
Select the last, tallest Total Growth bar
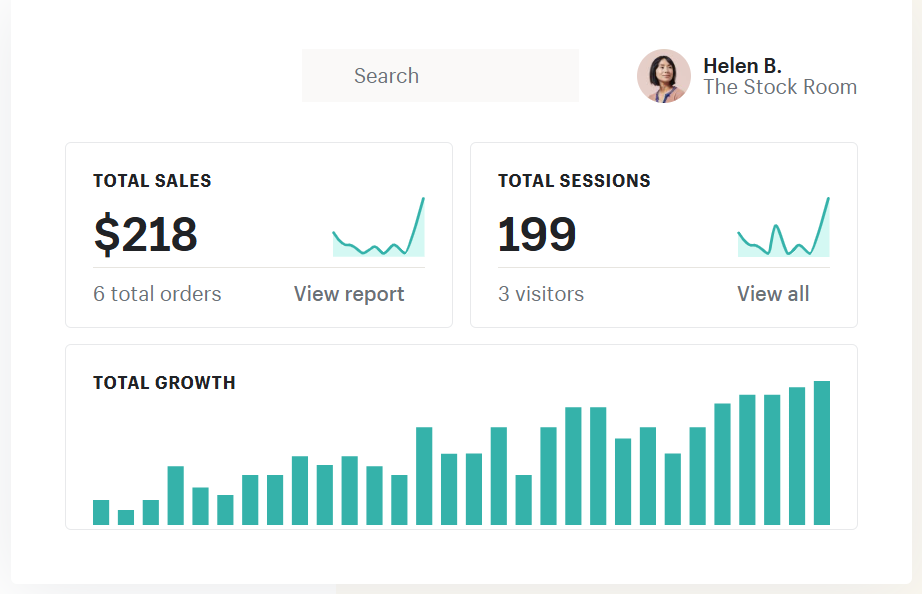(x=822, y=453)
